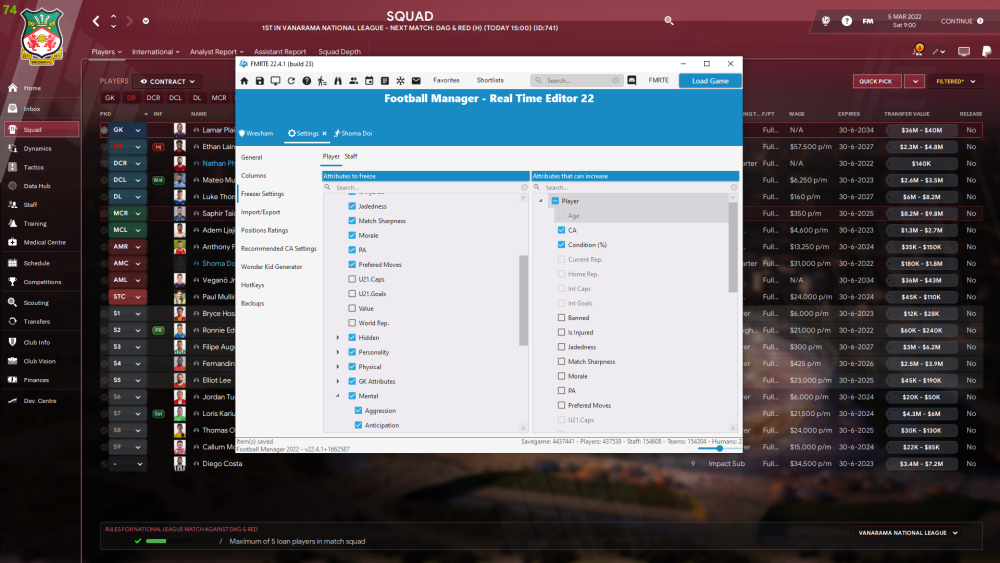Expand the Personality attributes group

(337, 352)
